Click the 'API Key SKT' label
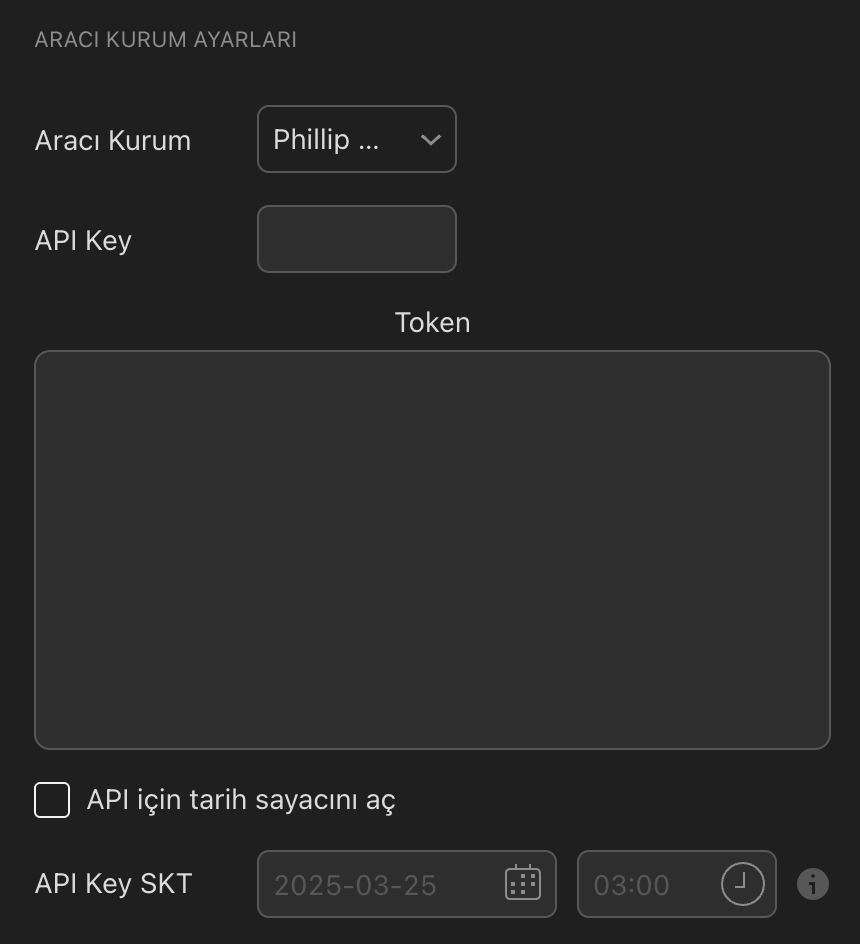The height and width of the screenshot is (944, 860). (x=113, y=884)
